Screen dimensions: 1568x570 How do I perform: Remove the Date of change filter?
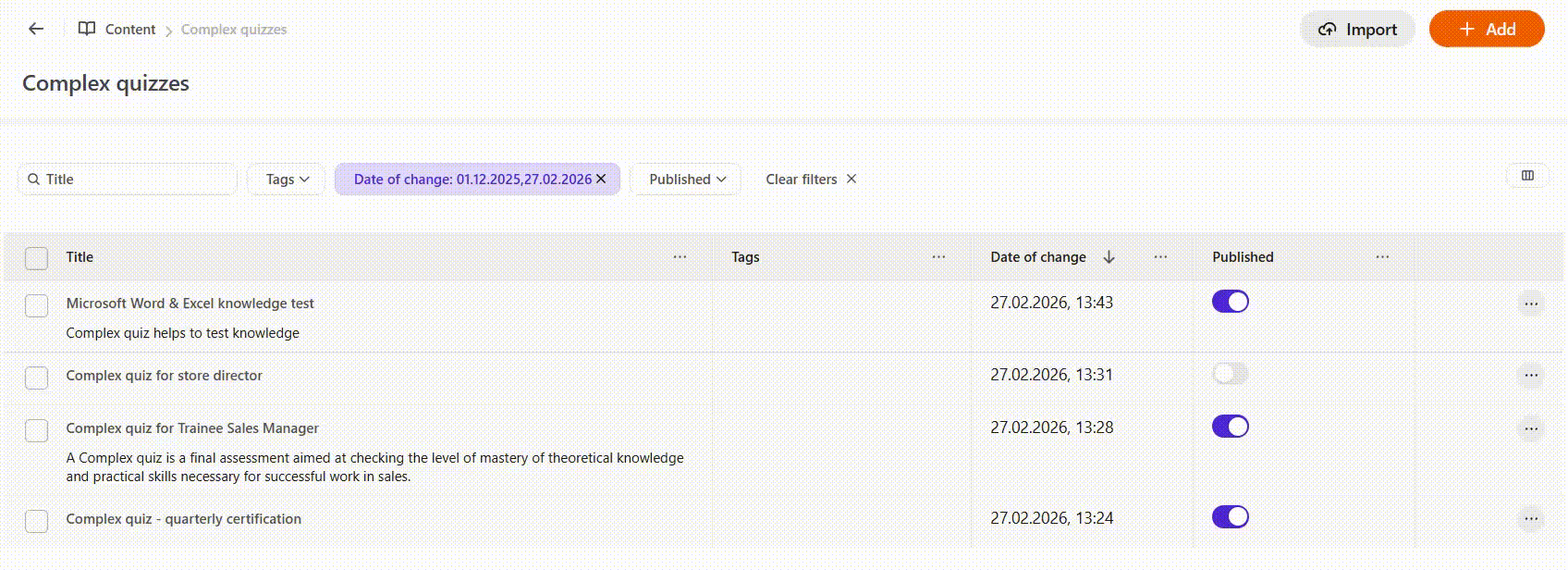click(601, 179)
